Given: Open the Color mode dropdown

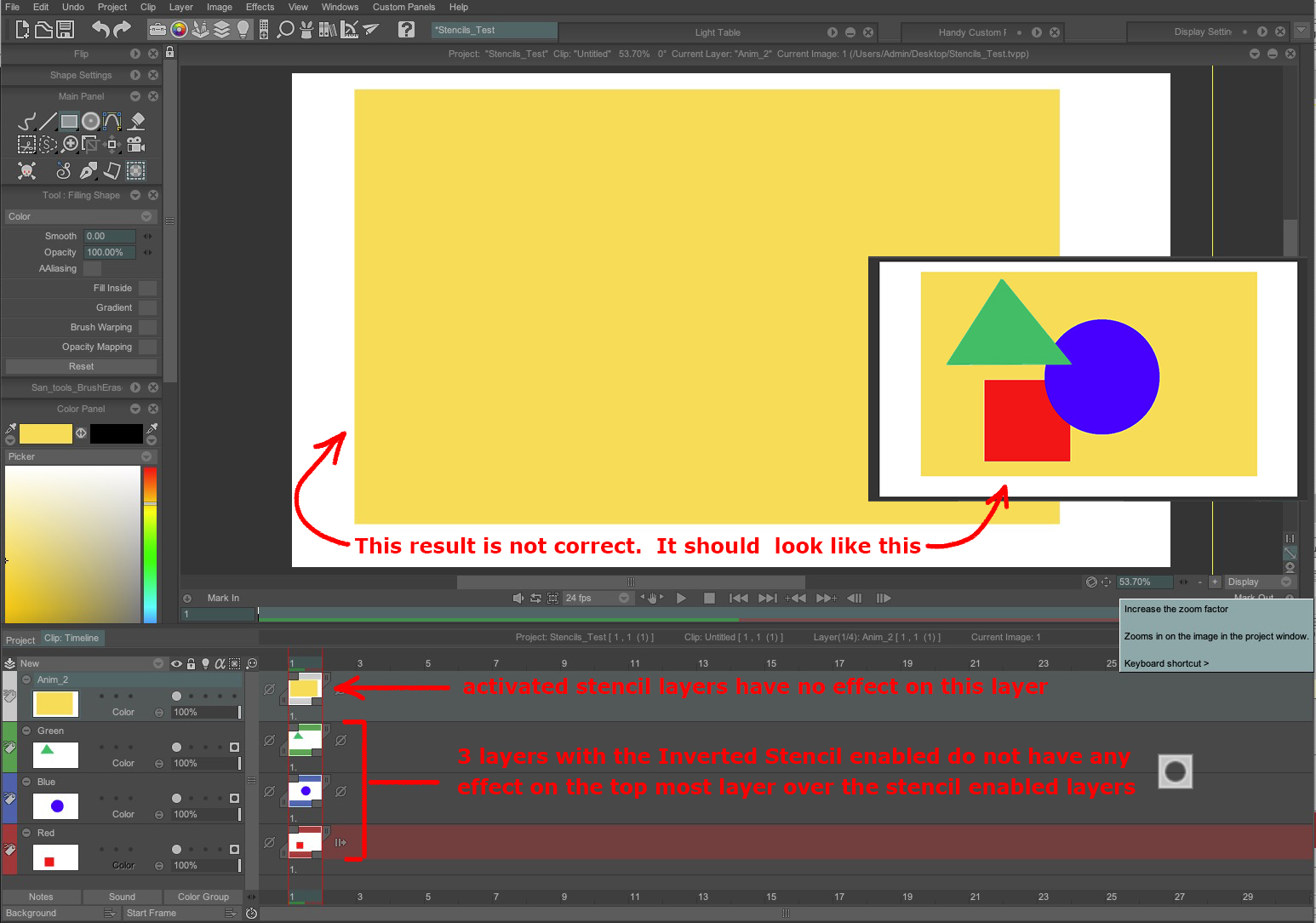Looking at the screenshot, I should [80, 216].
